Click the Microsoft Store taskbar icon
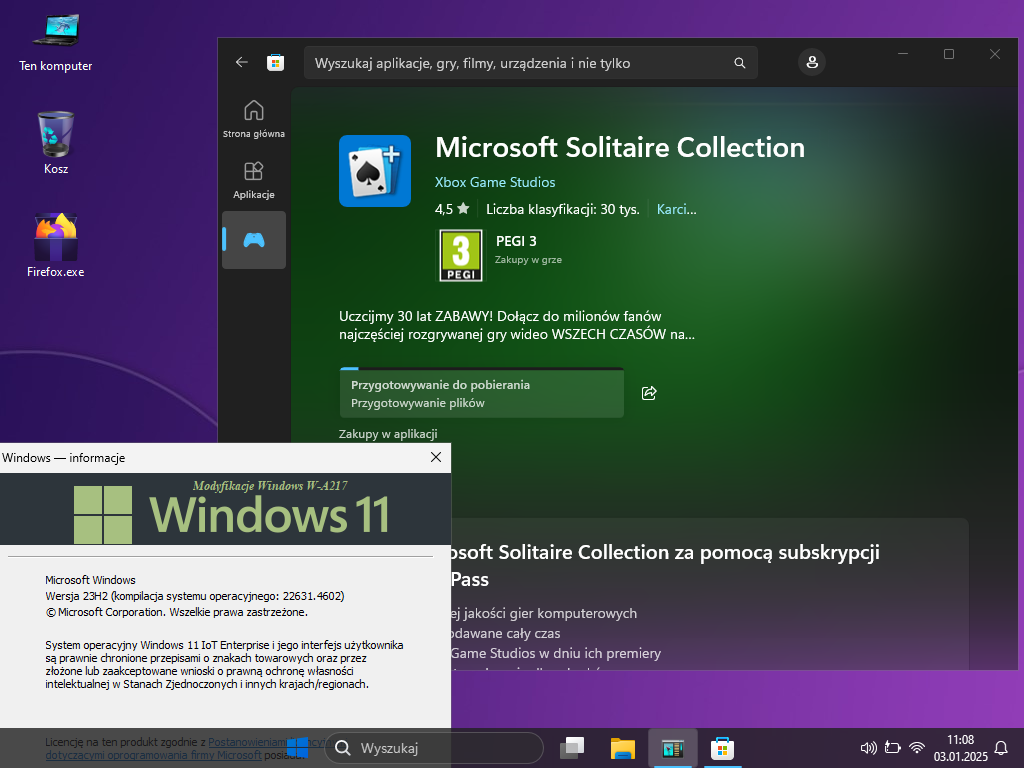Screen dimensions: 1024x768 pos(722,748)
